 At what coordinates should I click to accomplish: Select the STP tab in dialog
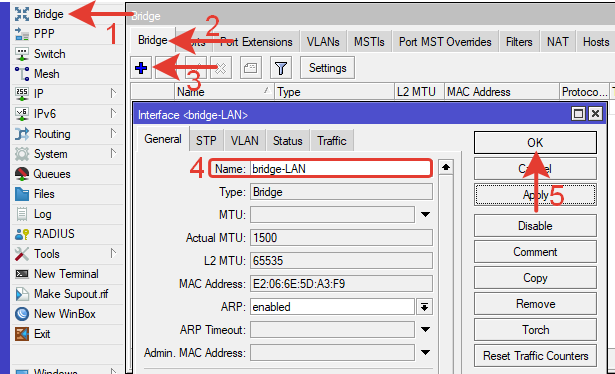206,141
